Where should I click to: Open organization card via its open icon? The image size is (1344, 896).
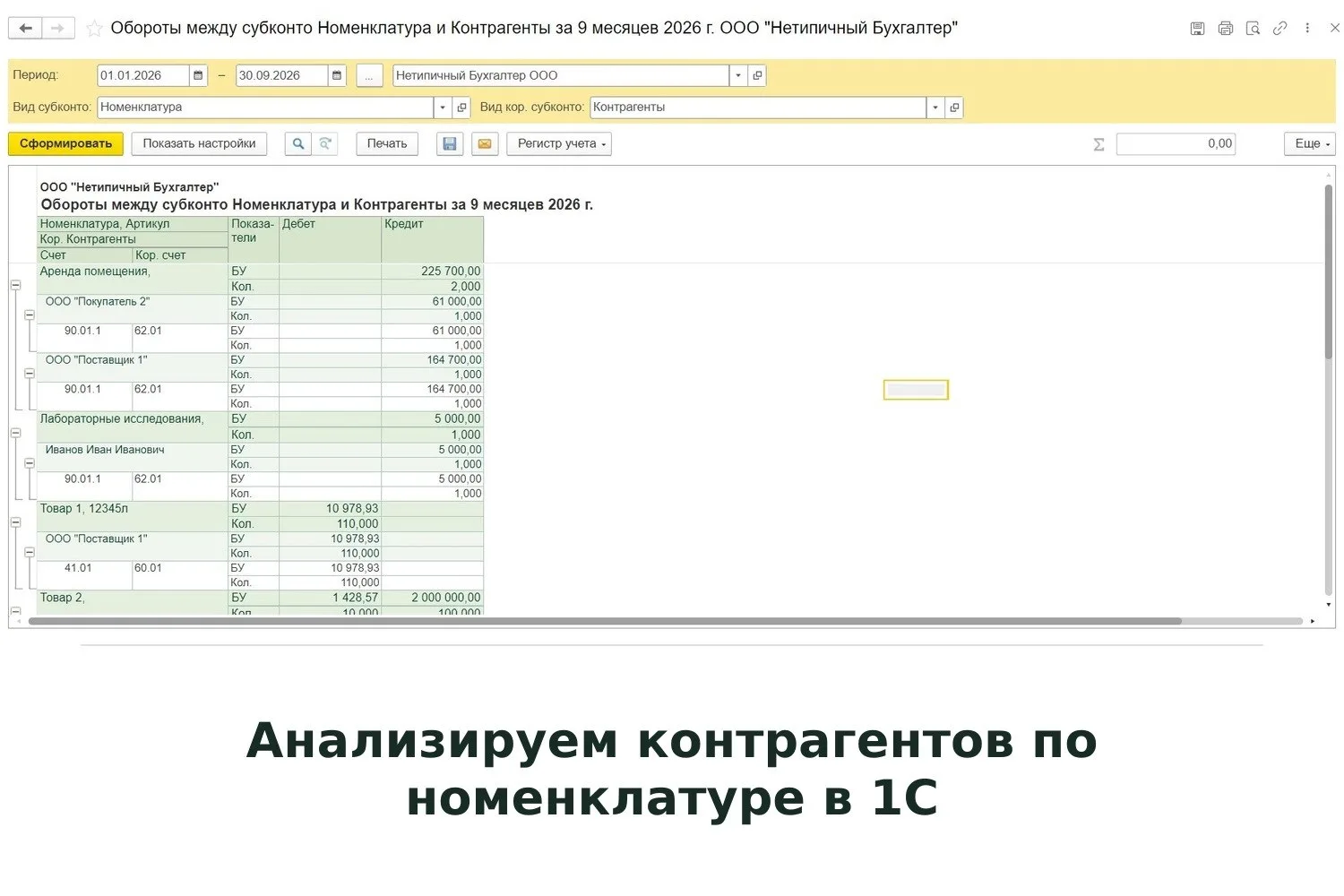pyautogui.click(x=757, y=75)
